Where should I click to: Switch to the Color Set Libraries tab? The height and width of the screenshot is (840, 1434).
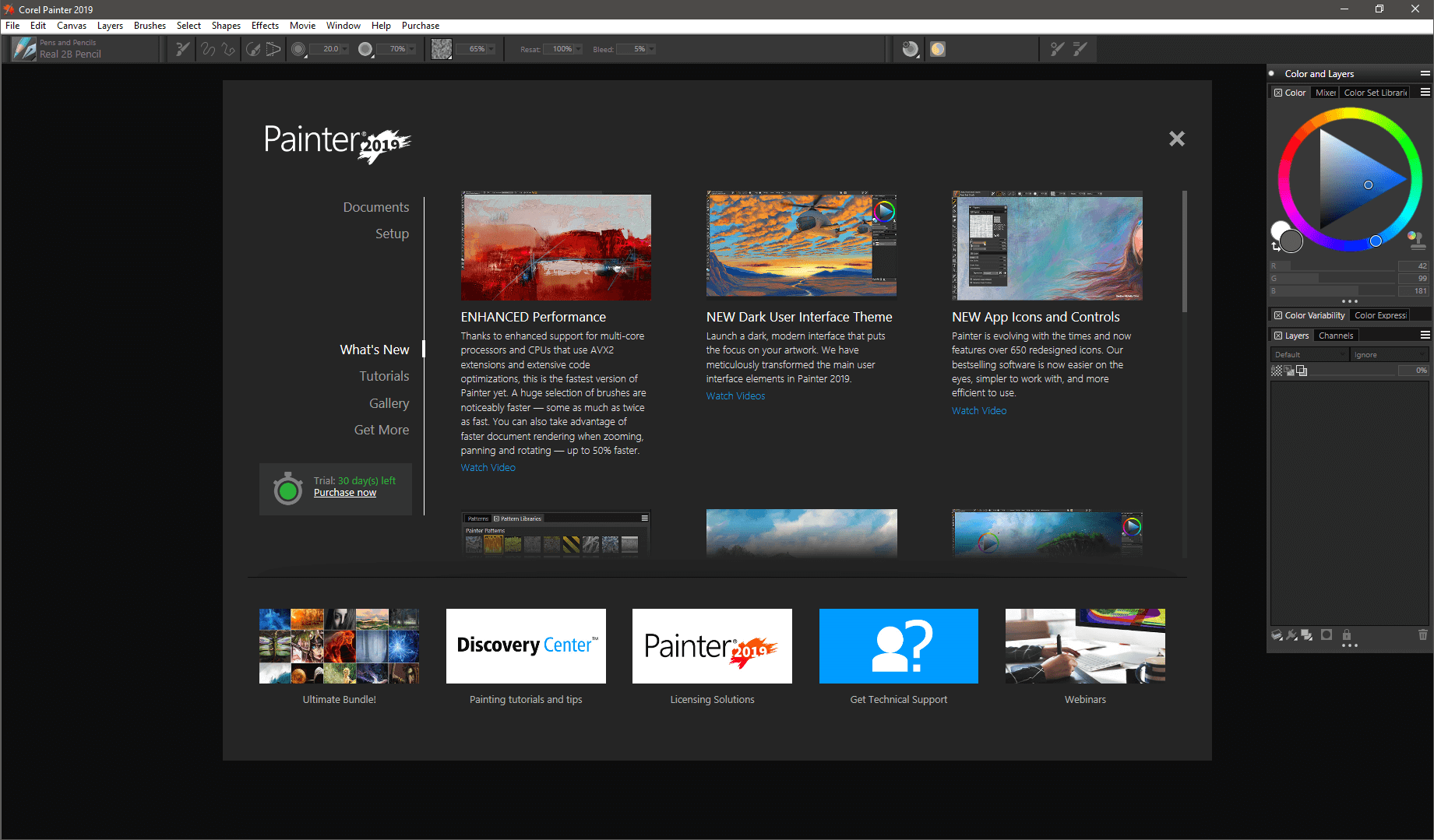[x=1376, y=93]
